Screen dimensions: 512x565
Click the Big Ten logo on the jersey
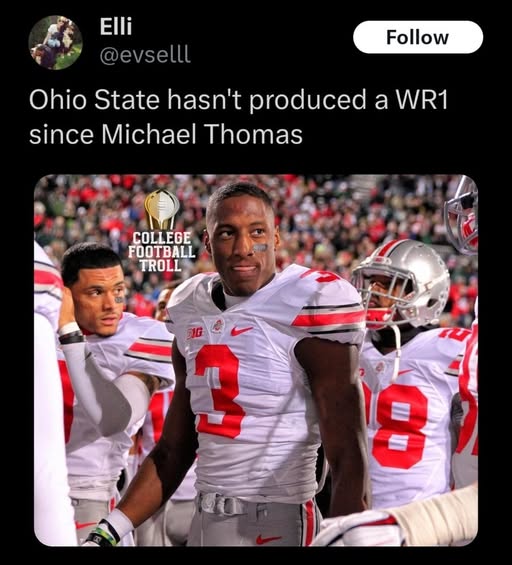pos(195,332)
